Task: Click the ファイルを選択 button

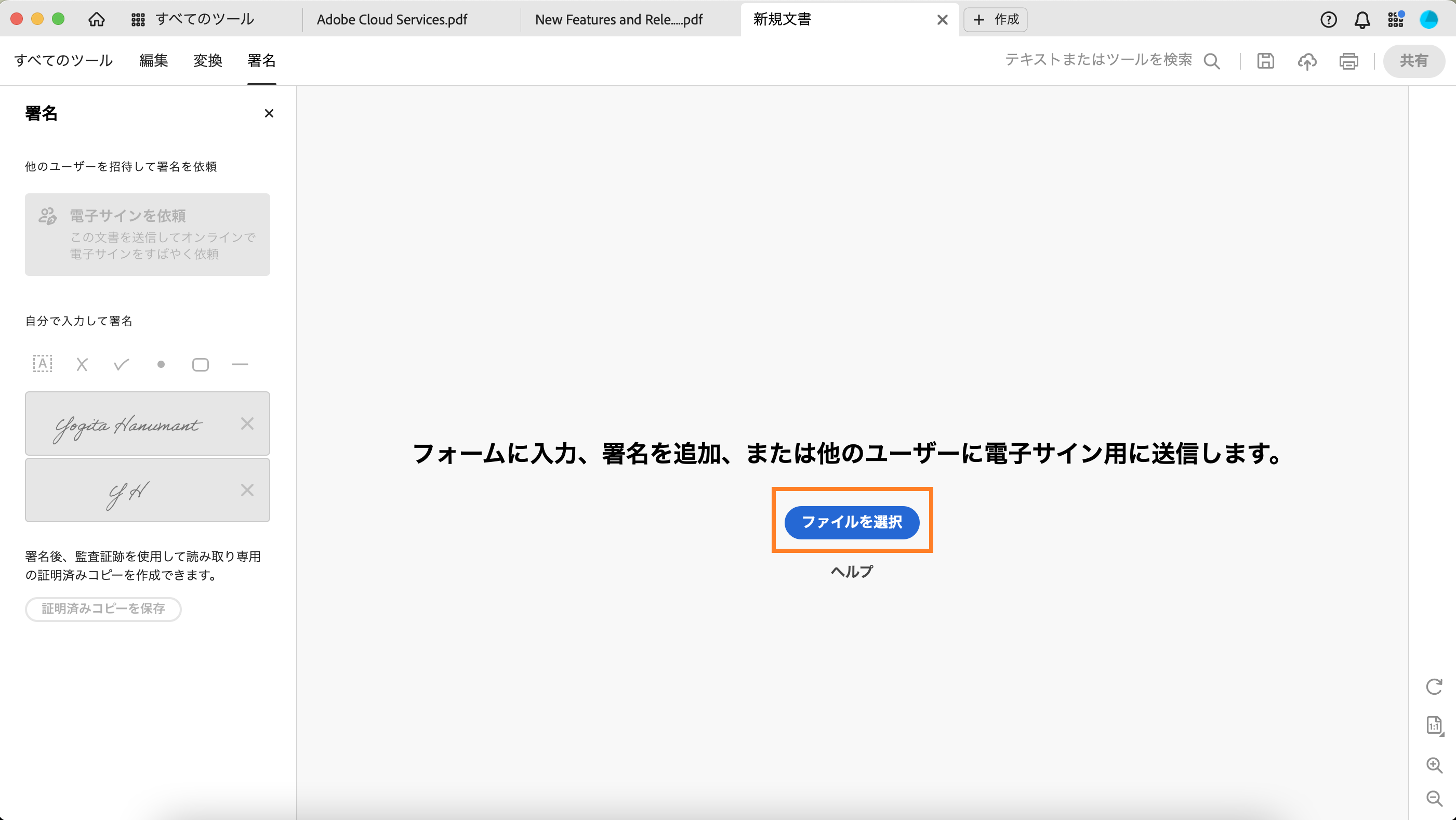Action: click(x=852, y=522)
